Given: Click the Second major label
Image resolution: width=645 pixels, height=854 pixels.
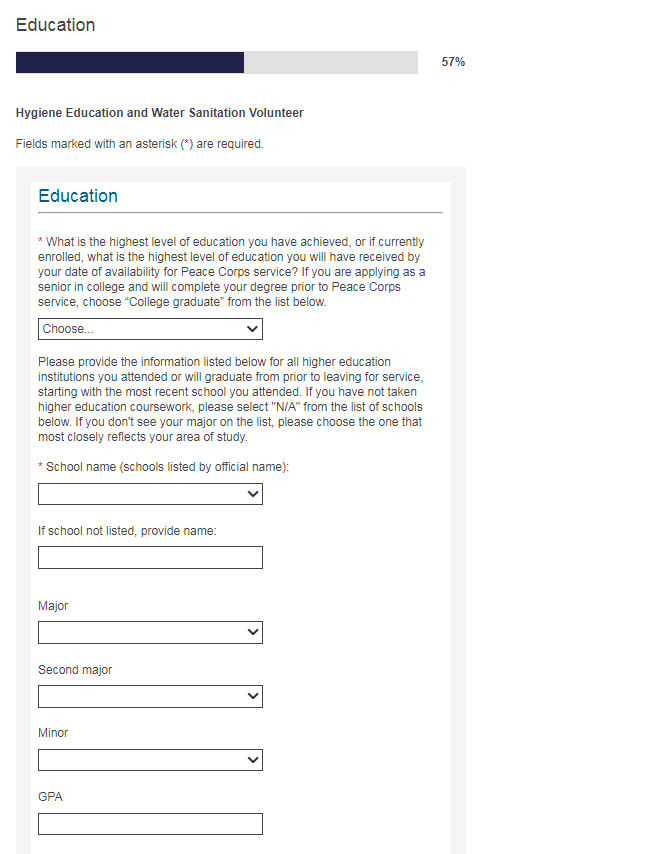Looking at the screenshot, I should [75, 670].
